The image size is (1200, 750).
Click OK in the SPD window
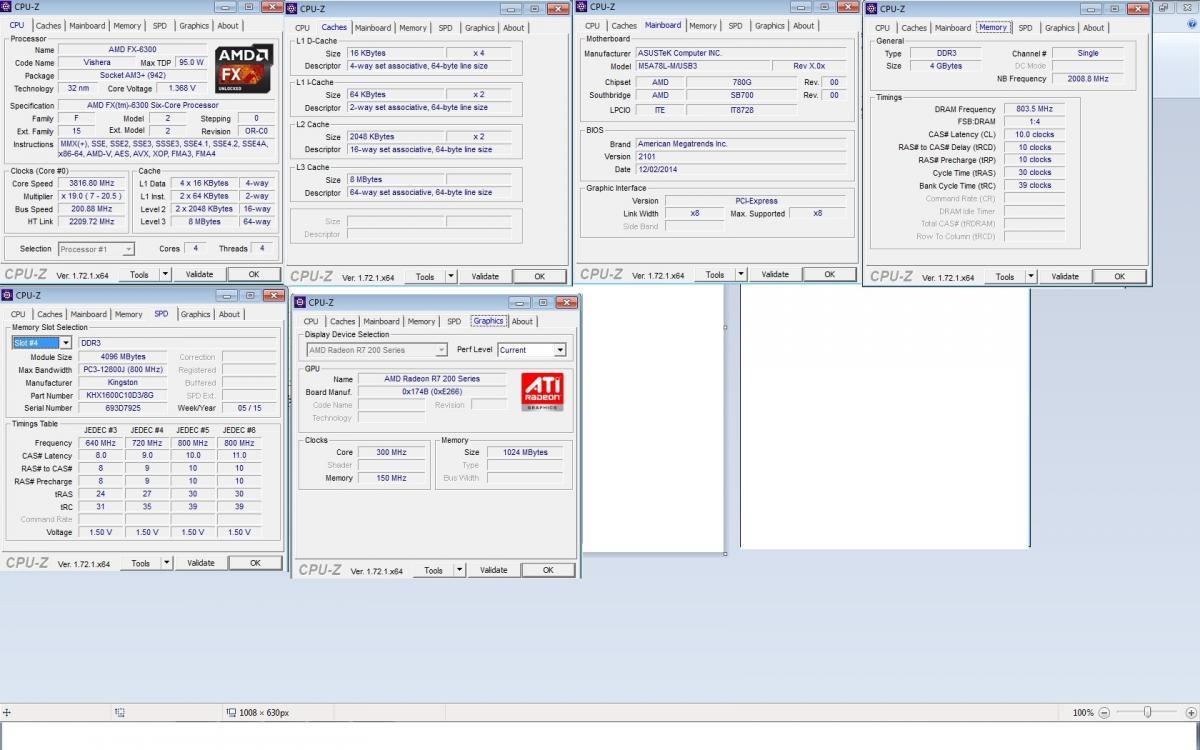point(255,563)
